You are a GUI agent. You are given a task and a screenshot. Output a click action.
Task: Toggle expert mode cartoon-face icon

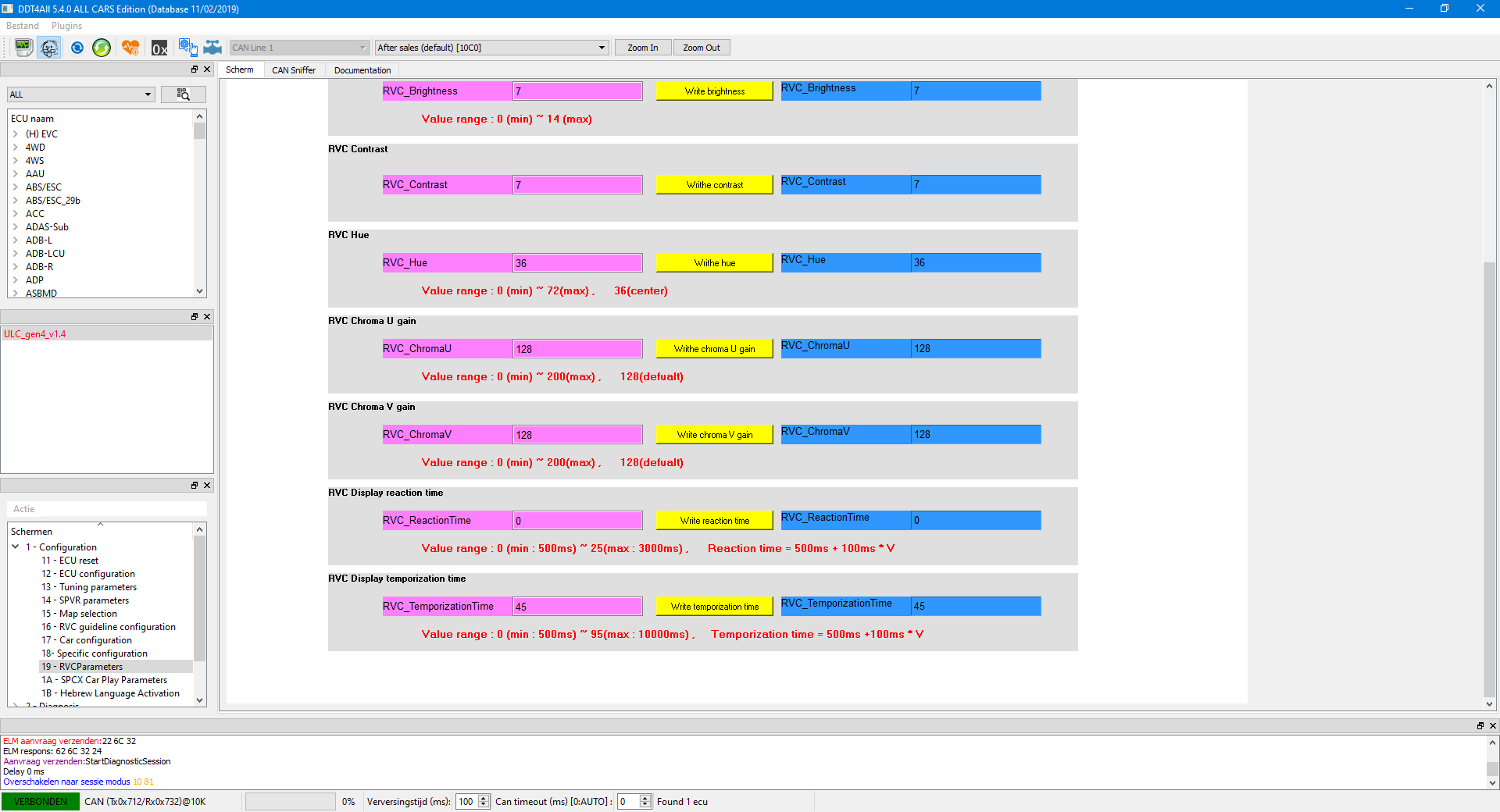coord(49,48)
